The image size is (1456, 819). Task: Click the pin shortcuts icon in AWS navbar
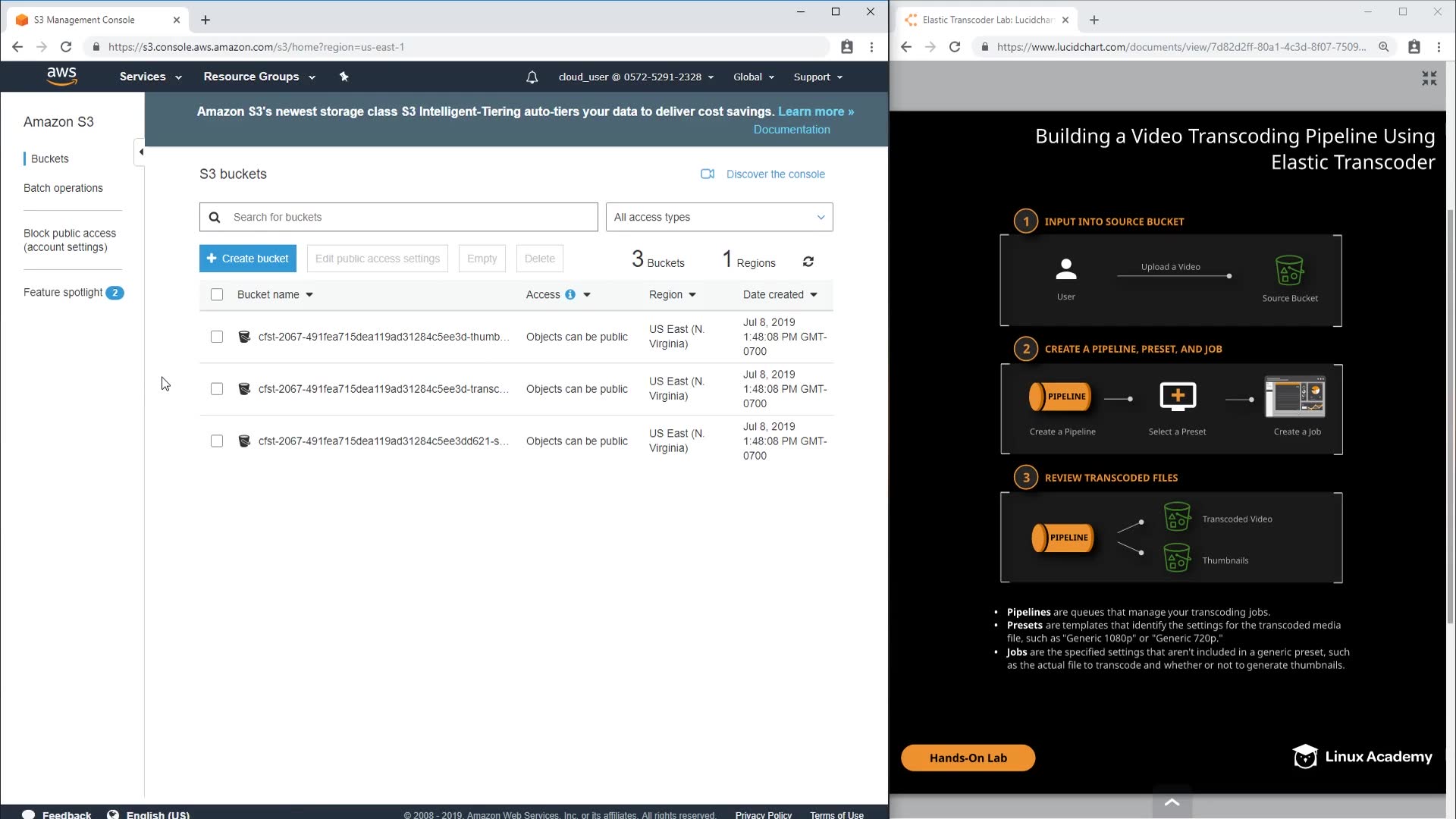coord(344,77)
